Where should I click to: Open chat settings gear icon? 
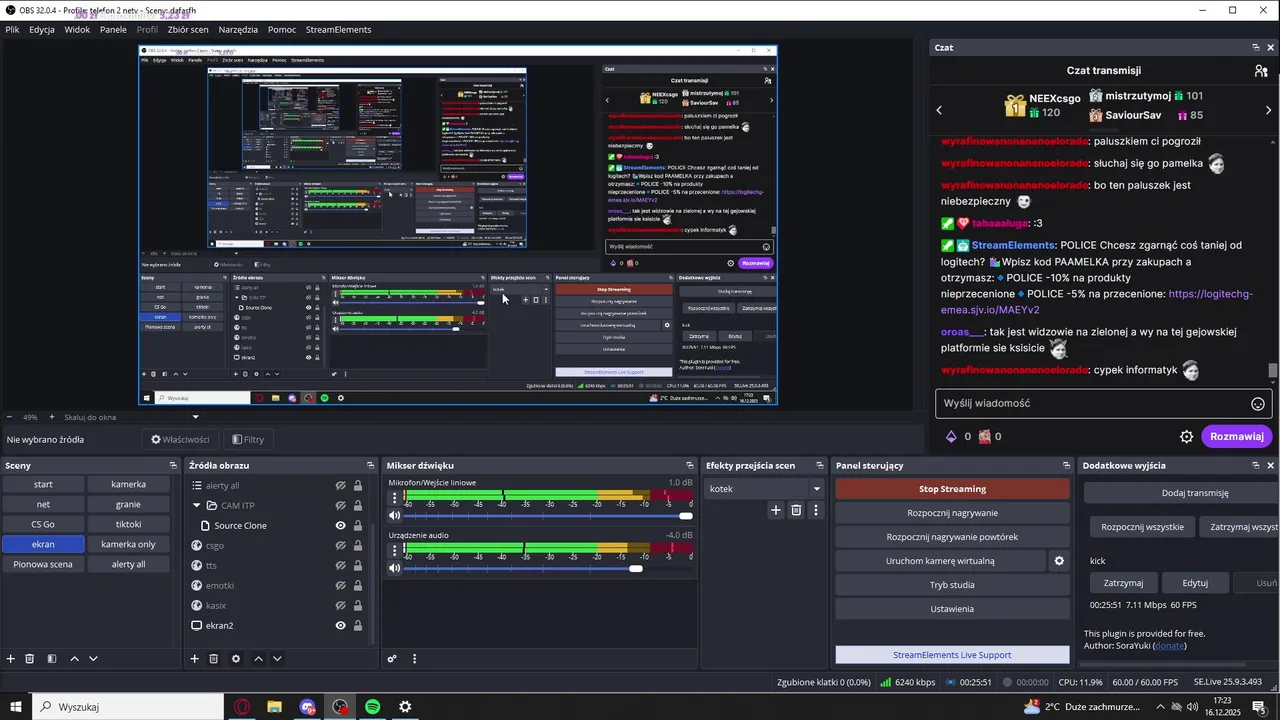point(1187,437)
